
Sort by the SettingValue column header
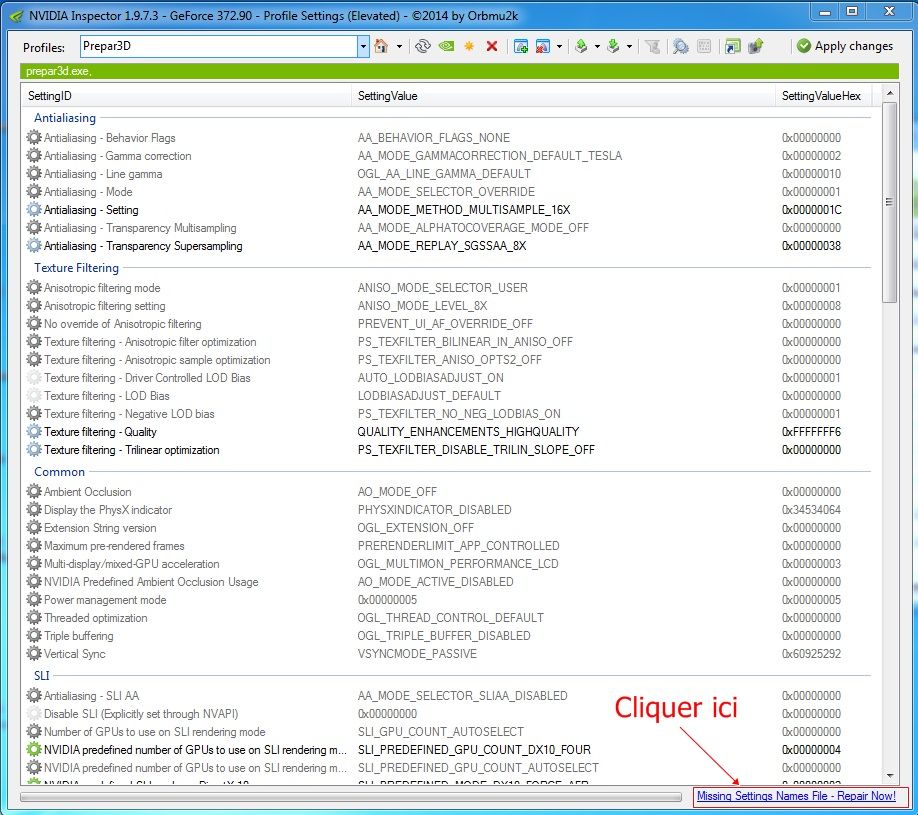click(x=564, y=95)
